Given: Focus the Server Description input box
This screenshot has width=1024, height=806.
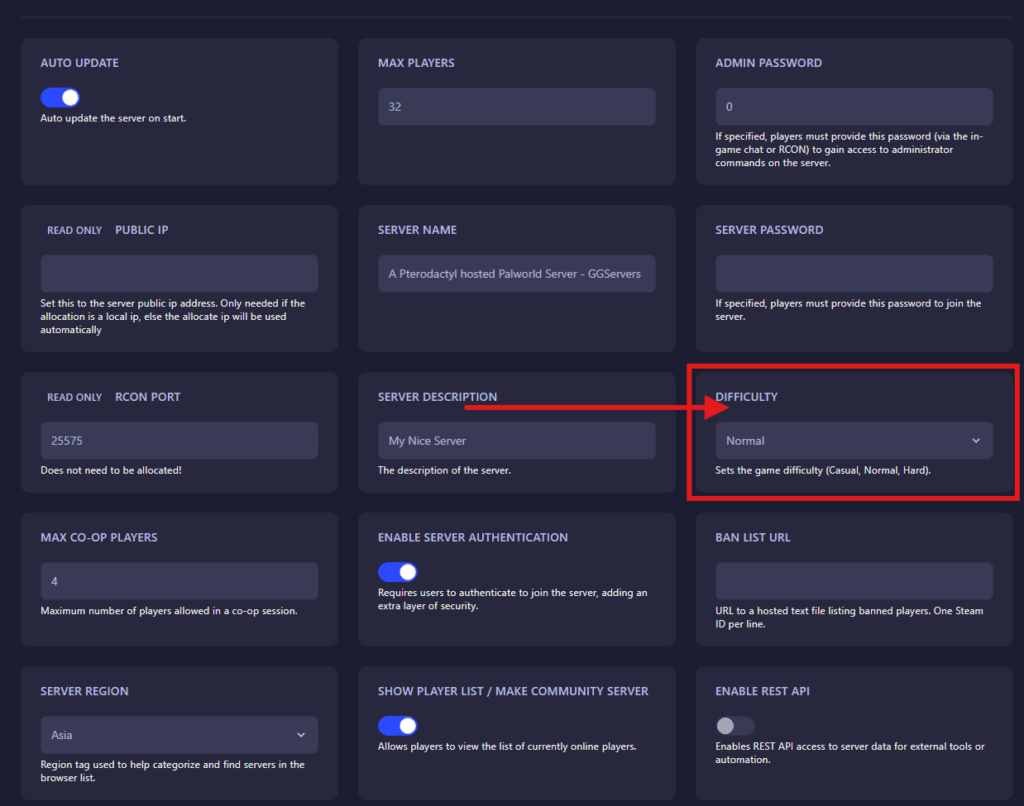Looking at the screenshot, I should (516, 440).
